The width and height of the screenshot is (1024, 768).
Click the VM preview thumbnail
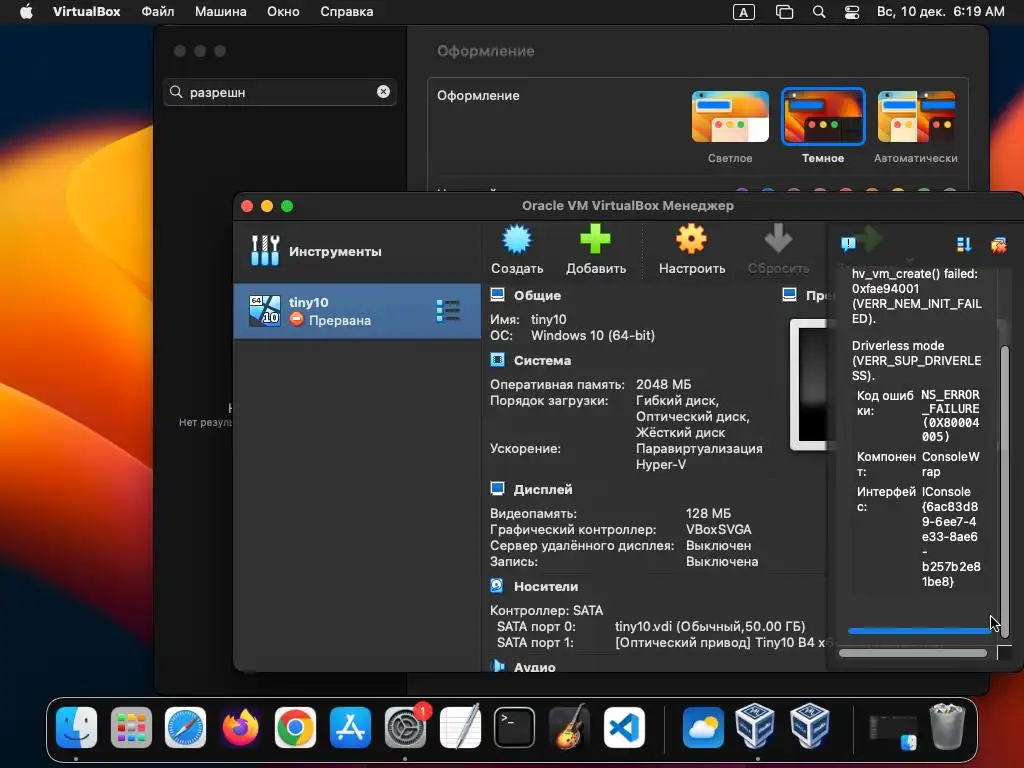click(x=808, y=385)
